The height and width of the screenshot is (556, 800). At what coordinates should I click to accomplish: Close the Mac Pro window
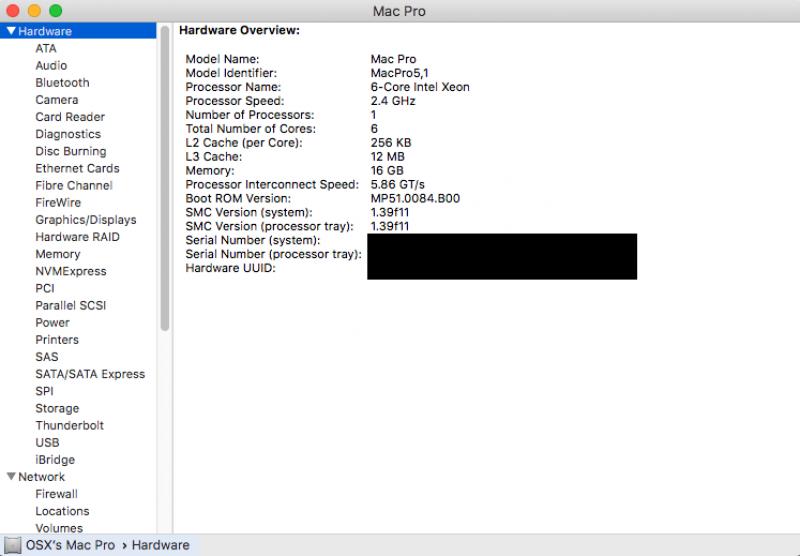[13, 10]
